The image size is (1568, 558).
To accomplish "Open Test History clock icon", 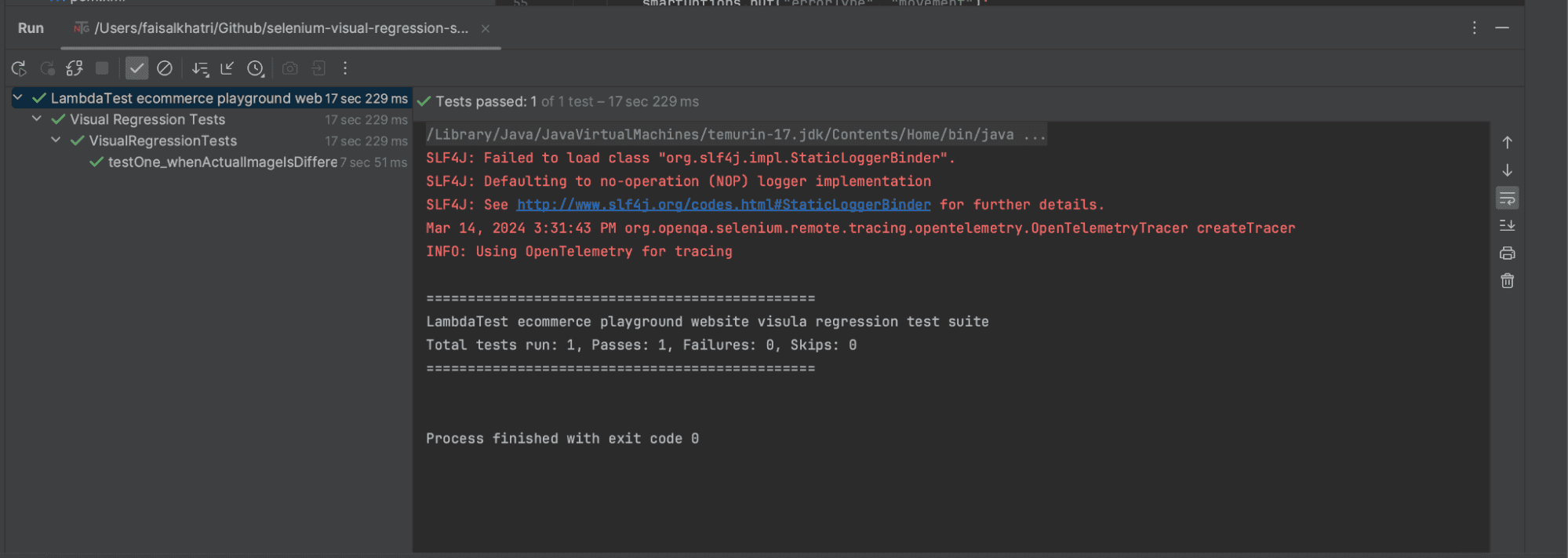I will tap(256, 69).
